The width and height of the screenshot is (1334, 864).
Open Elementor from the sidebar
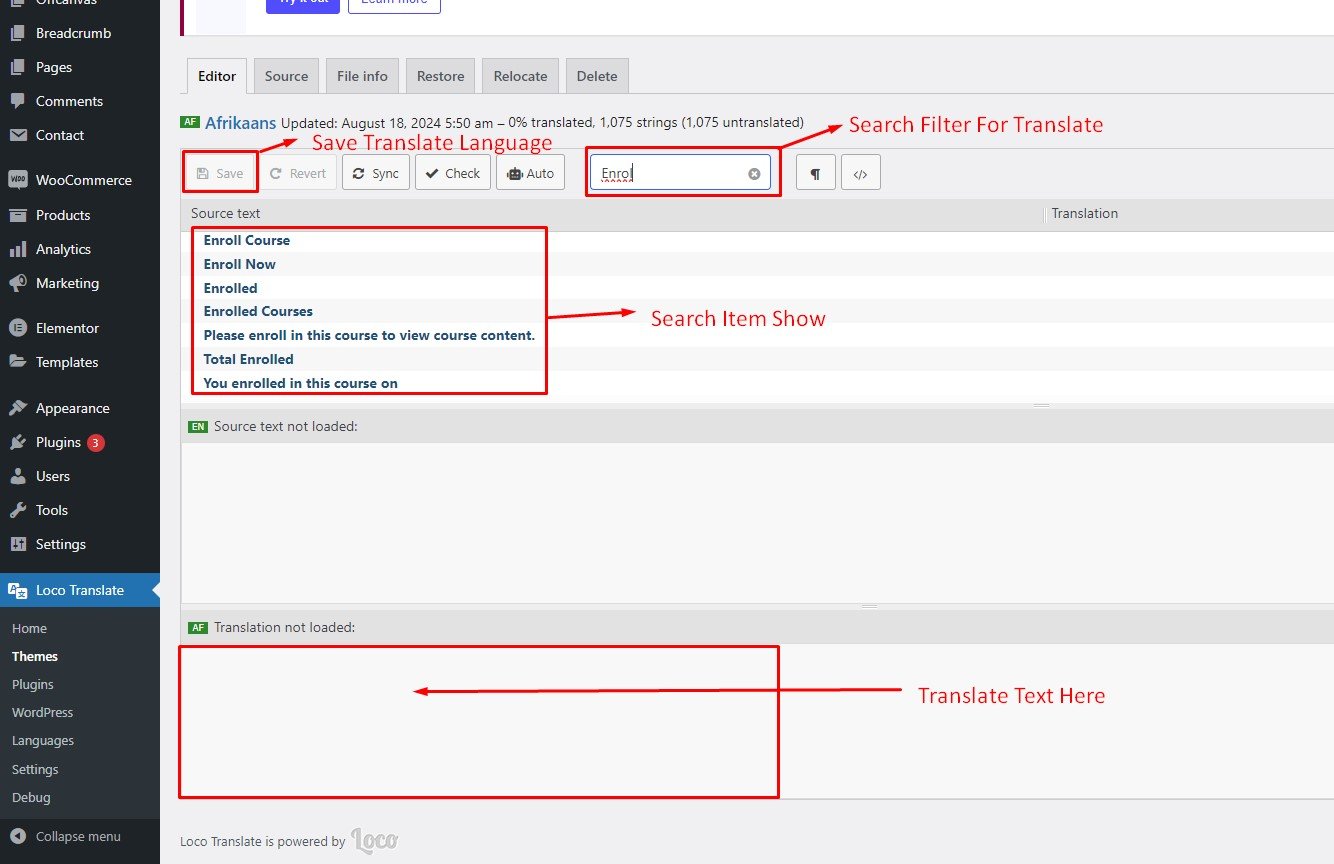(67, 328)
